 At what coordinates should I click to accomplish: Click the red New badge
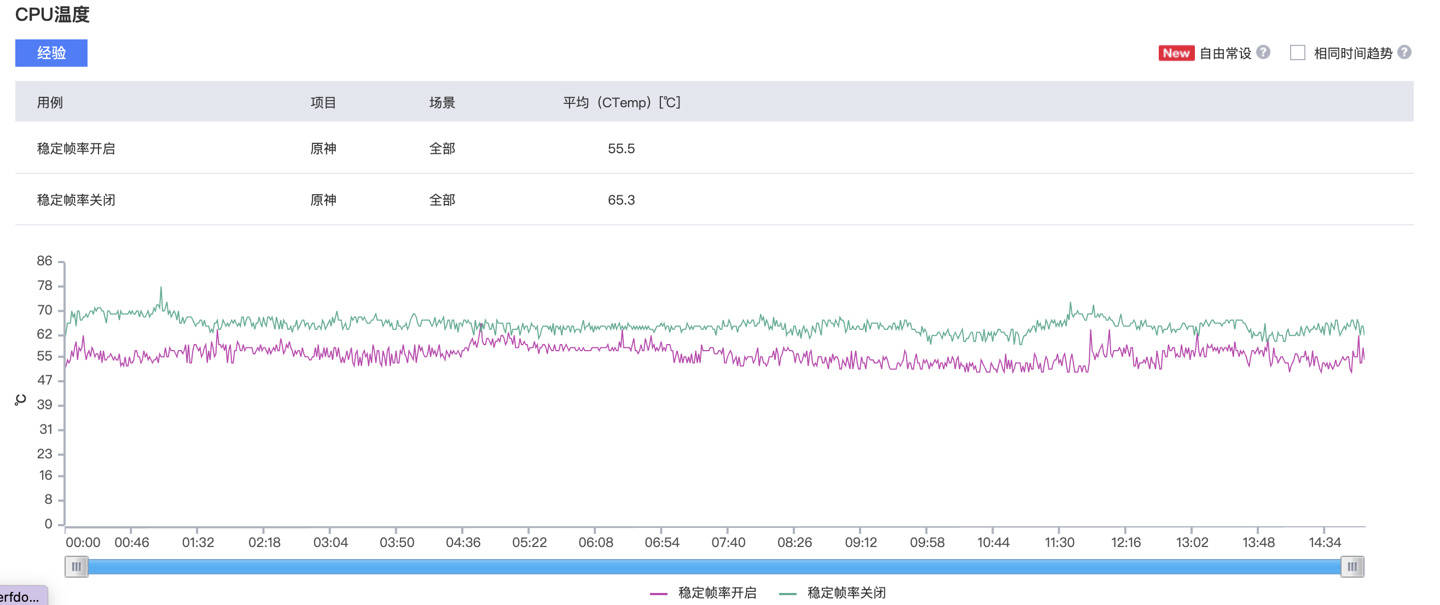coord(1176,53)
